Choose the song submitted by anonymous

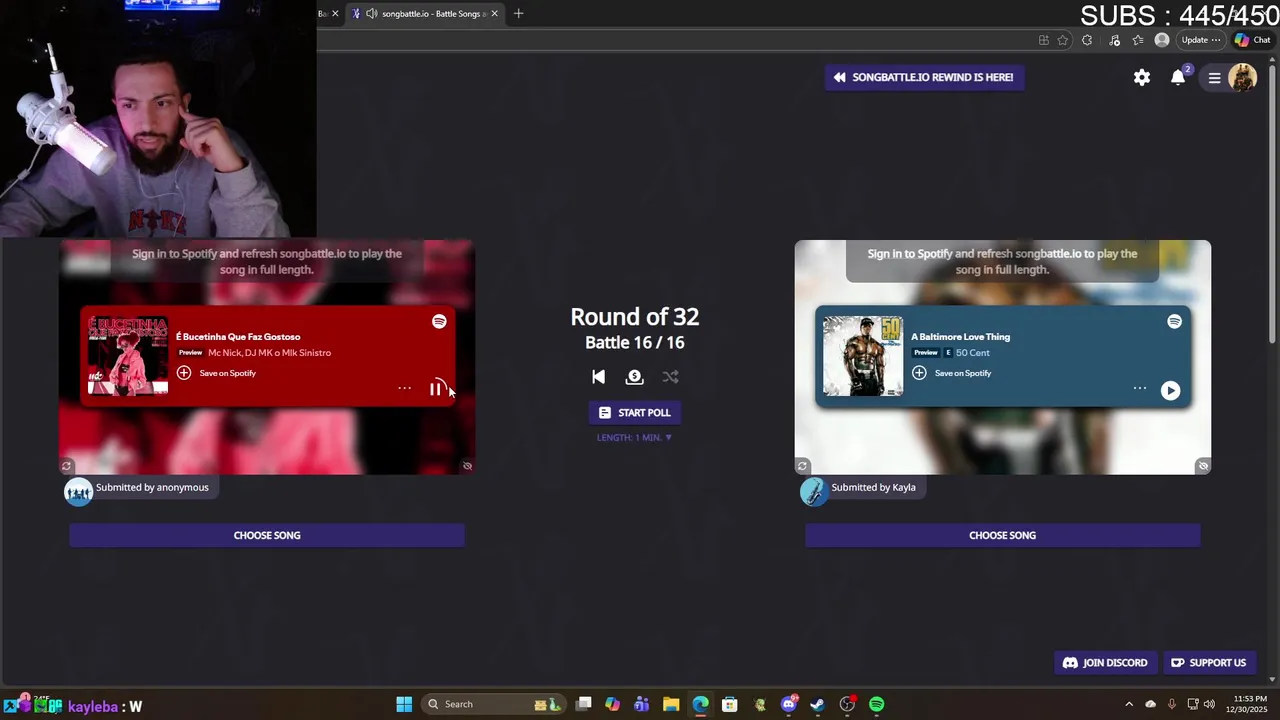267,535
